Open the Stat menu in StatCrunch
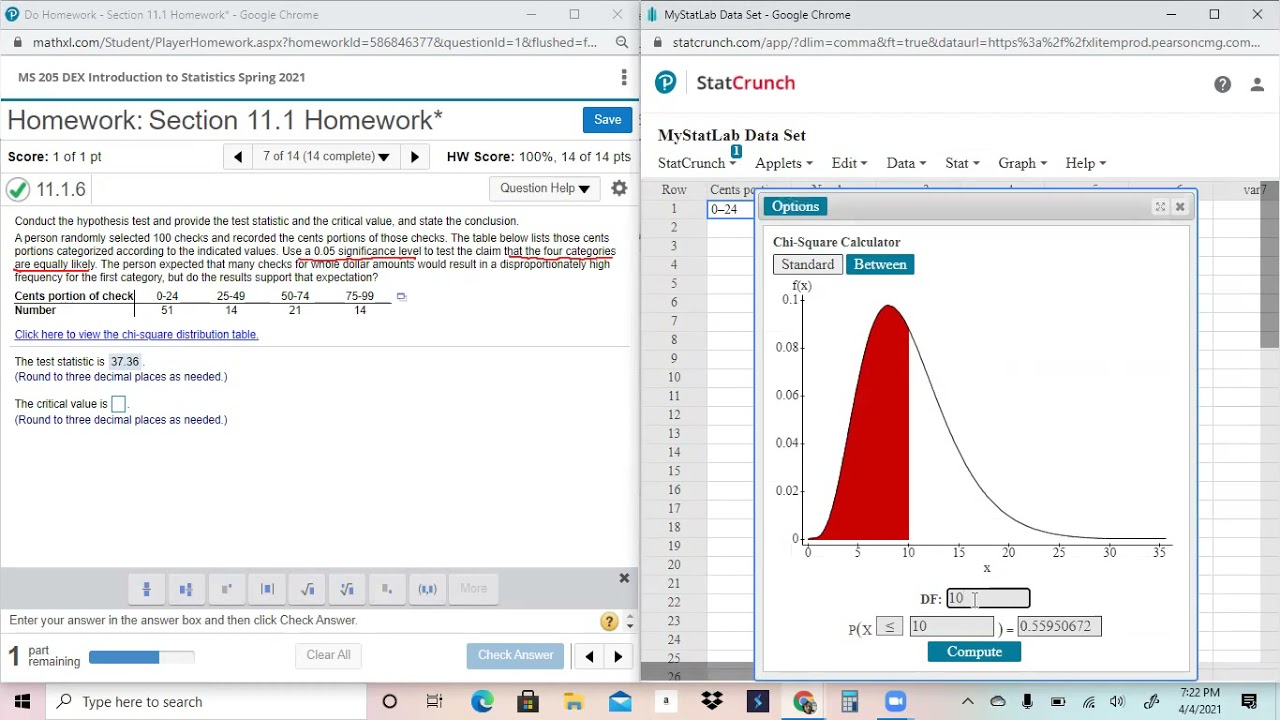Viewport: 1280px width, 720px height. (x=962, y=163)
